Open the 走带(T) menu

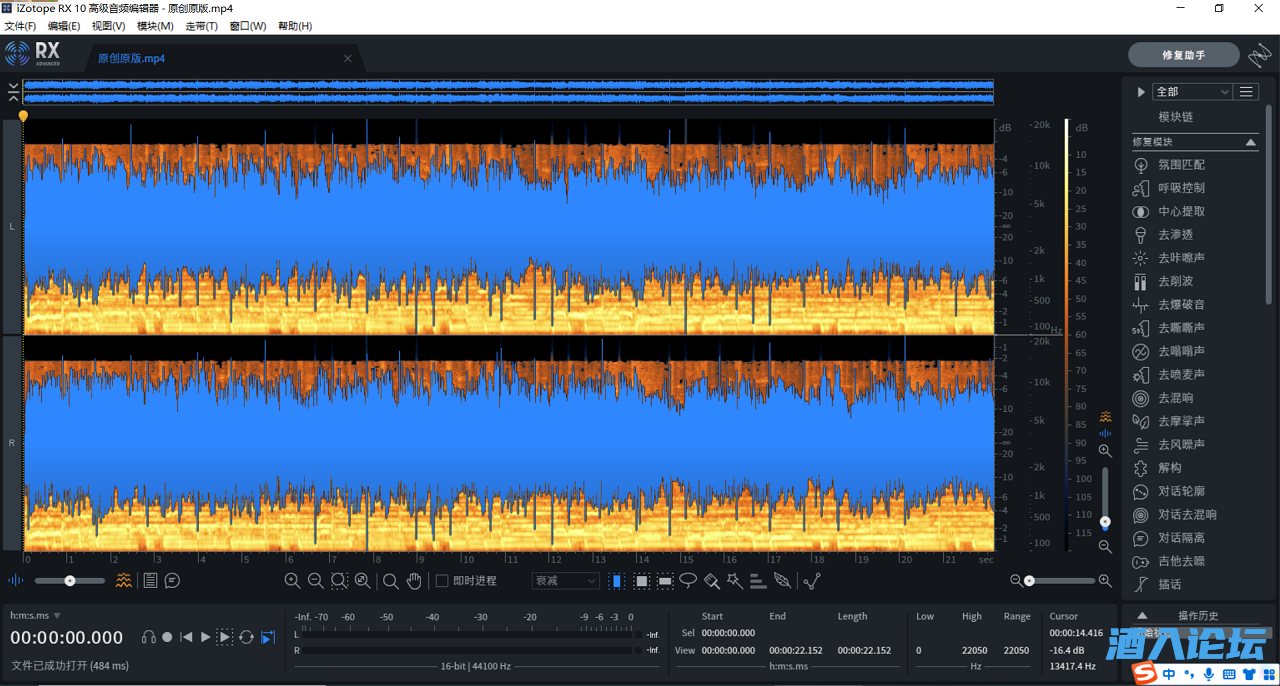click(201, 26)
